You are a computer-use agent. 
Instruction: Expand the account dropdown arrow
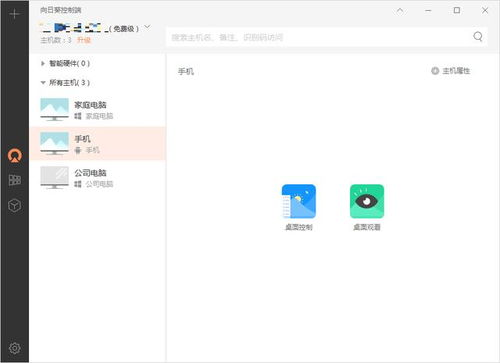(x=147, y=27)
